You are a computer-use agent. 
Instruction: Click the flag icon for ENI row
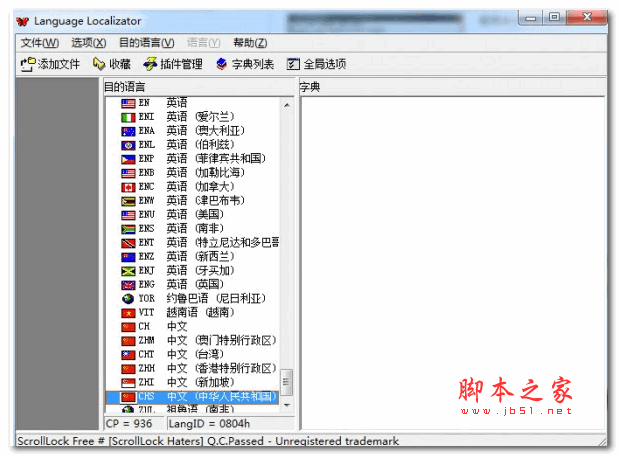(x=128, y=117)
